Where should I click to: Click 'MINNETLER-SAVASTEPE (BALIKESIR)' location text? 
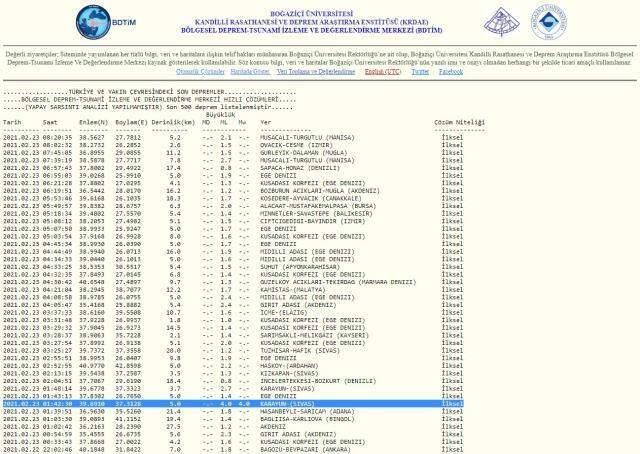coord(316,214)
